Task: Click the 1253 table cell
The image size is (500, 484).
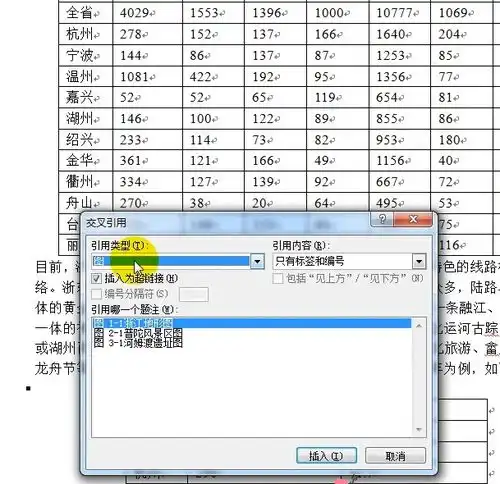Action: pos(400,55)
